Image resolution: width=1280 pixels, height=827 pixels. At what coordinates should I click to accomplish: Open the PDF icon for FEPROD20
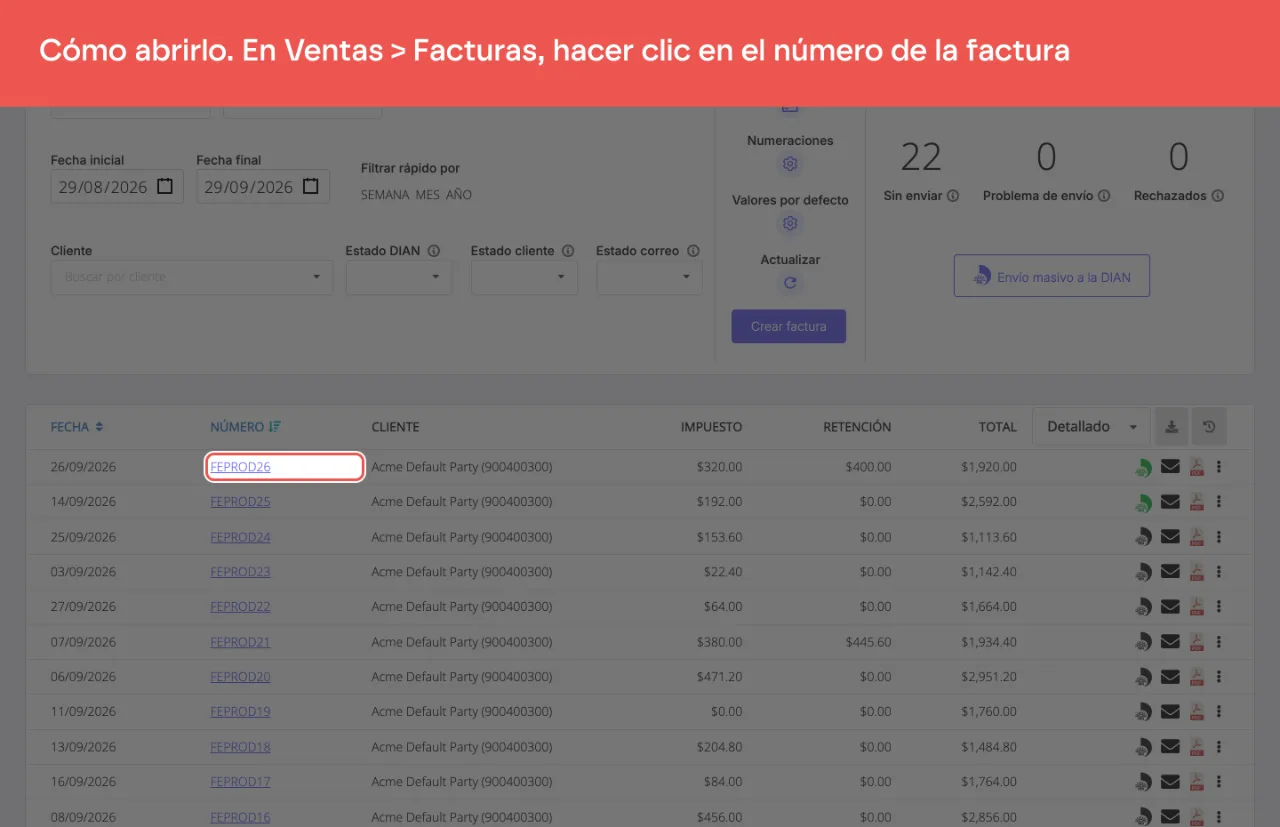[1196, 677]
